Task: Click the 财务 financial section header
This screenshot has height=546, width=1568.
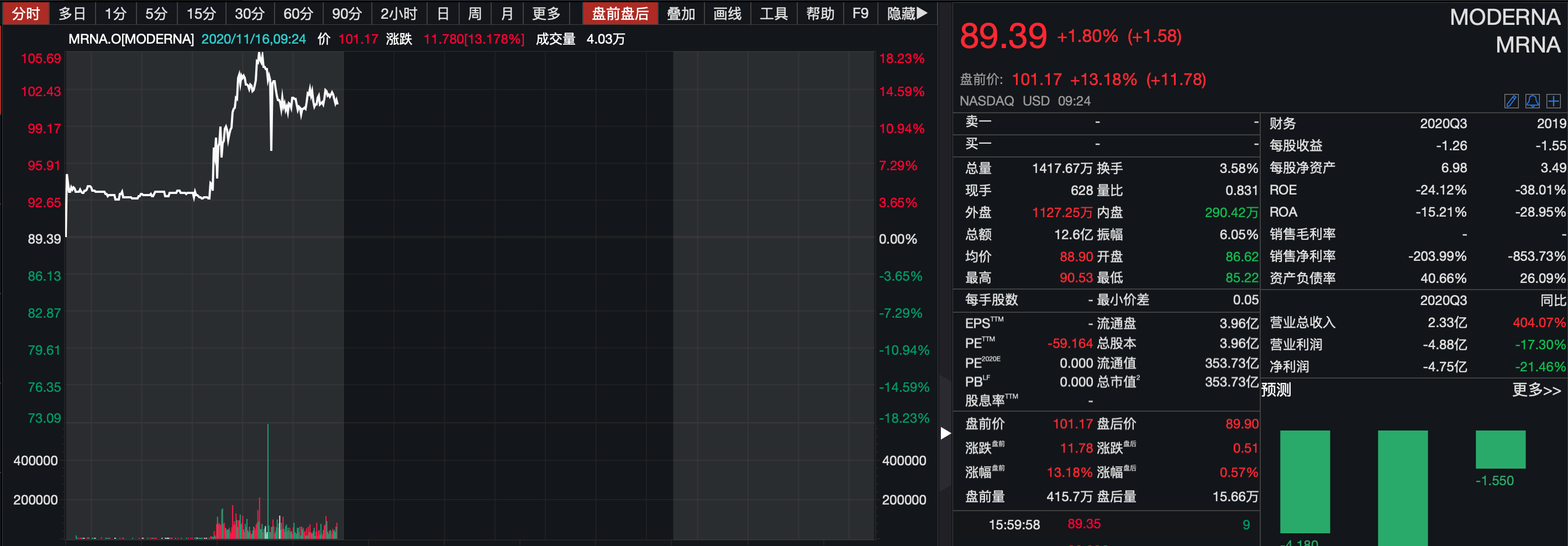Action: pyautogui.click(x=1282, y=124)
